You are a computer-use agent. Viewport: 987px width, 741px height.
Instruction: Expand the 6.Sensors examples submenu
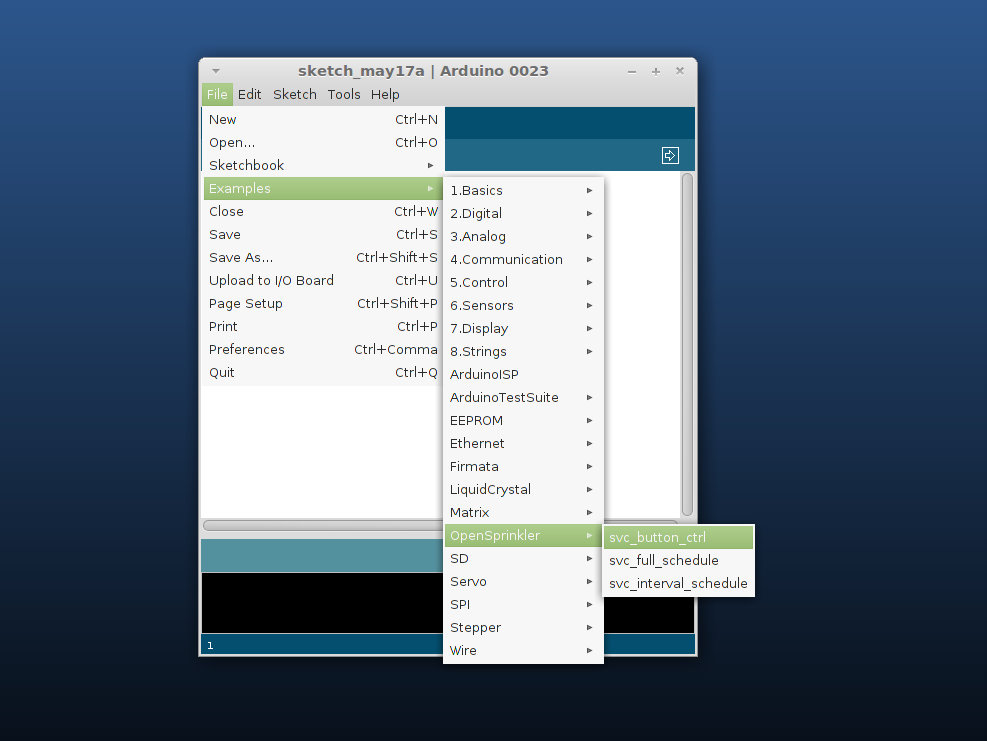click(x=523, y=305)
